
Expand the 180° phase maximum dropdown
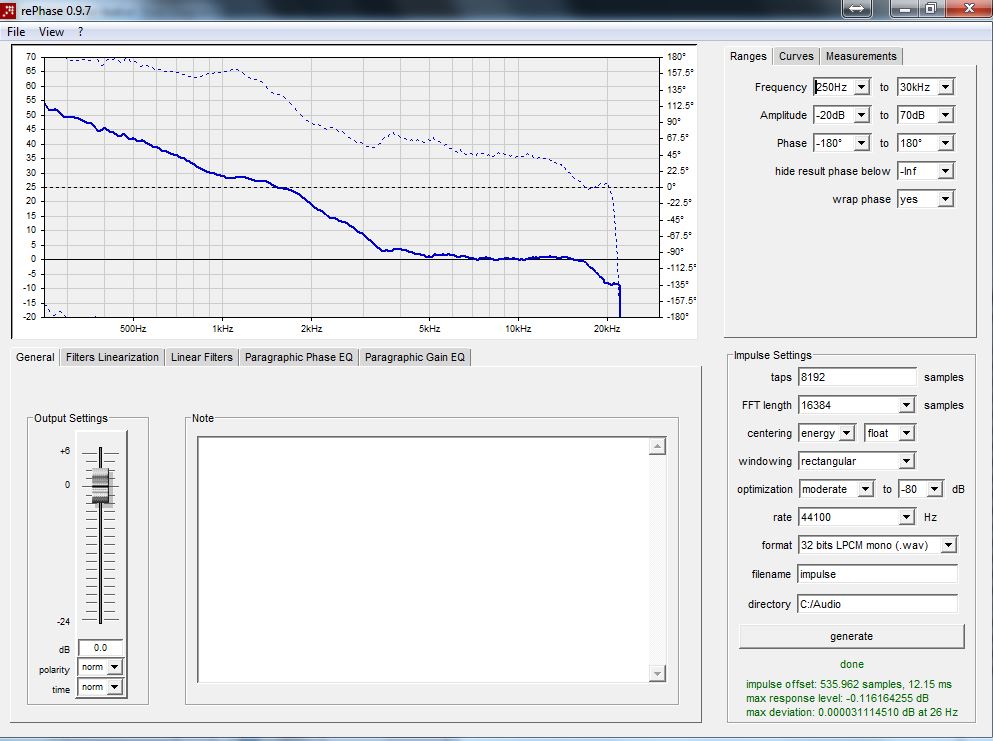coord(945,143)
